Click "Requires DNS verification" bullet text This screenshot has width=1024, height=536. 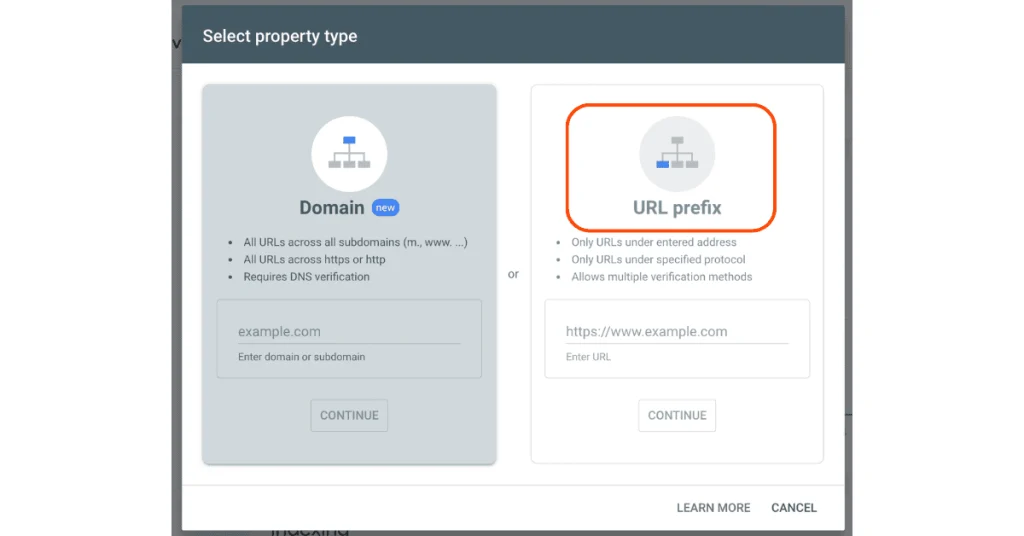(x=306, y=277)
